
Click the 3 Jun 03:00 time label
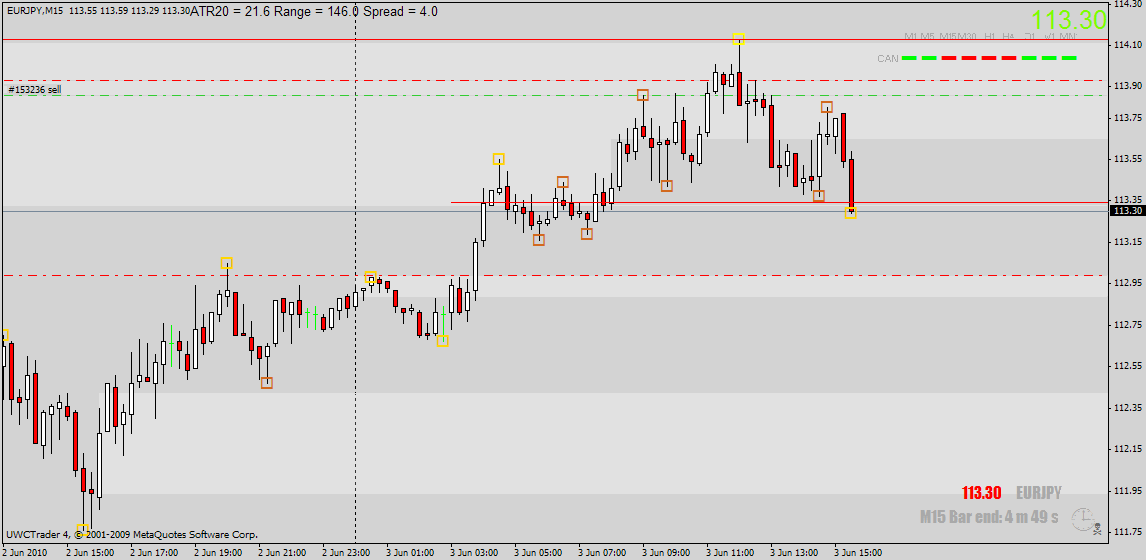tap(474, 553)
